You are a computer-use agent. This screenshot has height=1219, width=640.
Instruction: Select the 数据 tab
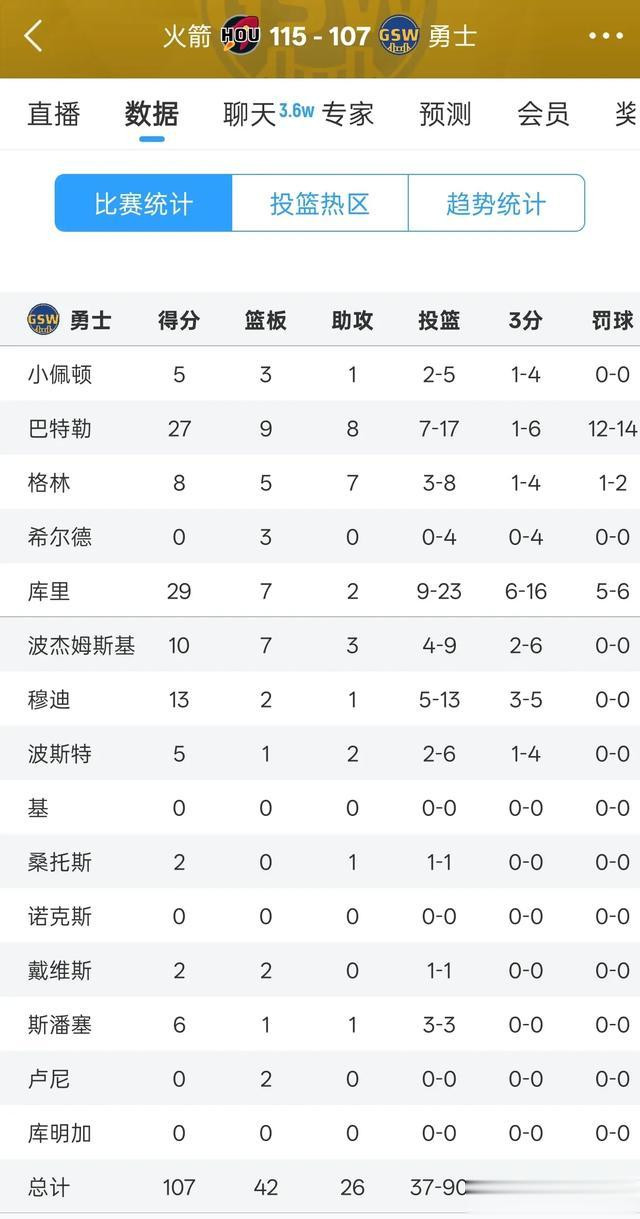point(152,113)
